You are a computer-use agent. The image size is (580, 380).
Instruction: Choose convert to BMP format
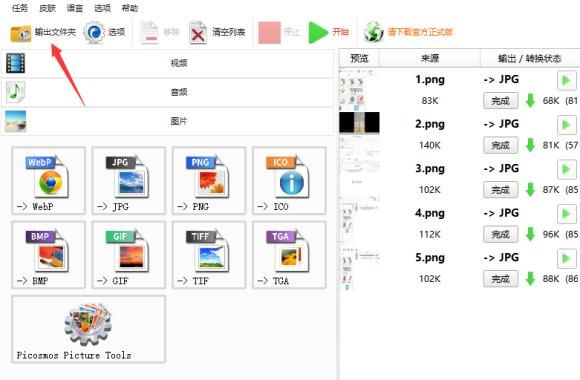point(48,255)
